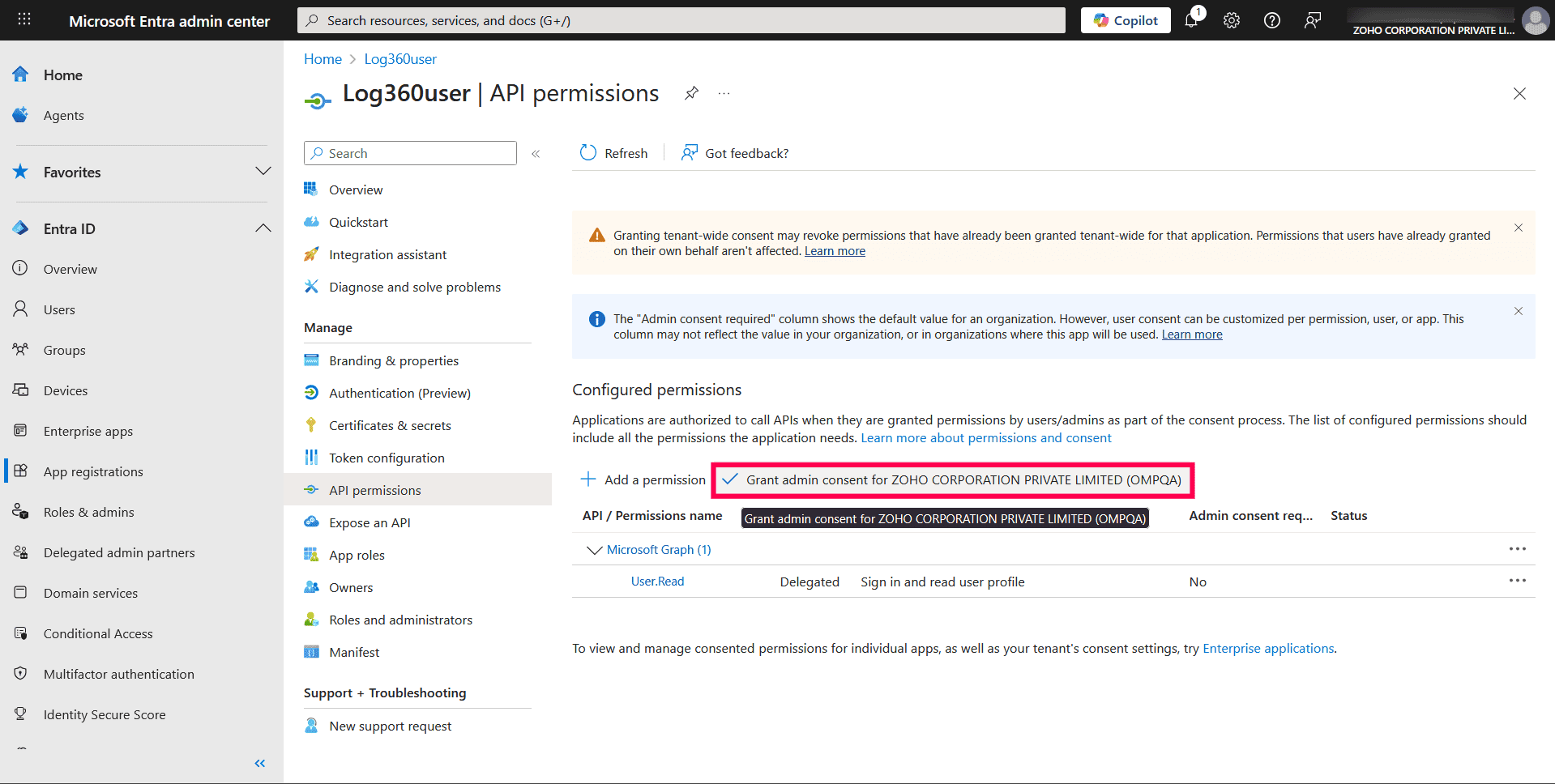Open Copilot from the top bar
Viewport: 1555px width, 784px height.
point(1125,19)
